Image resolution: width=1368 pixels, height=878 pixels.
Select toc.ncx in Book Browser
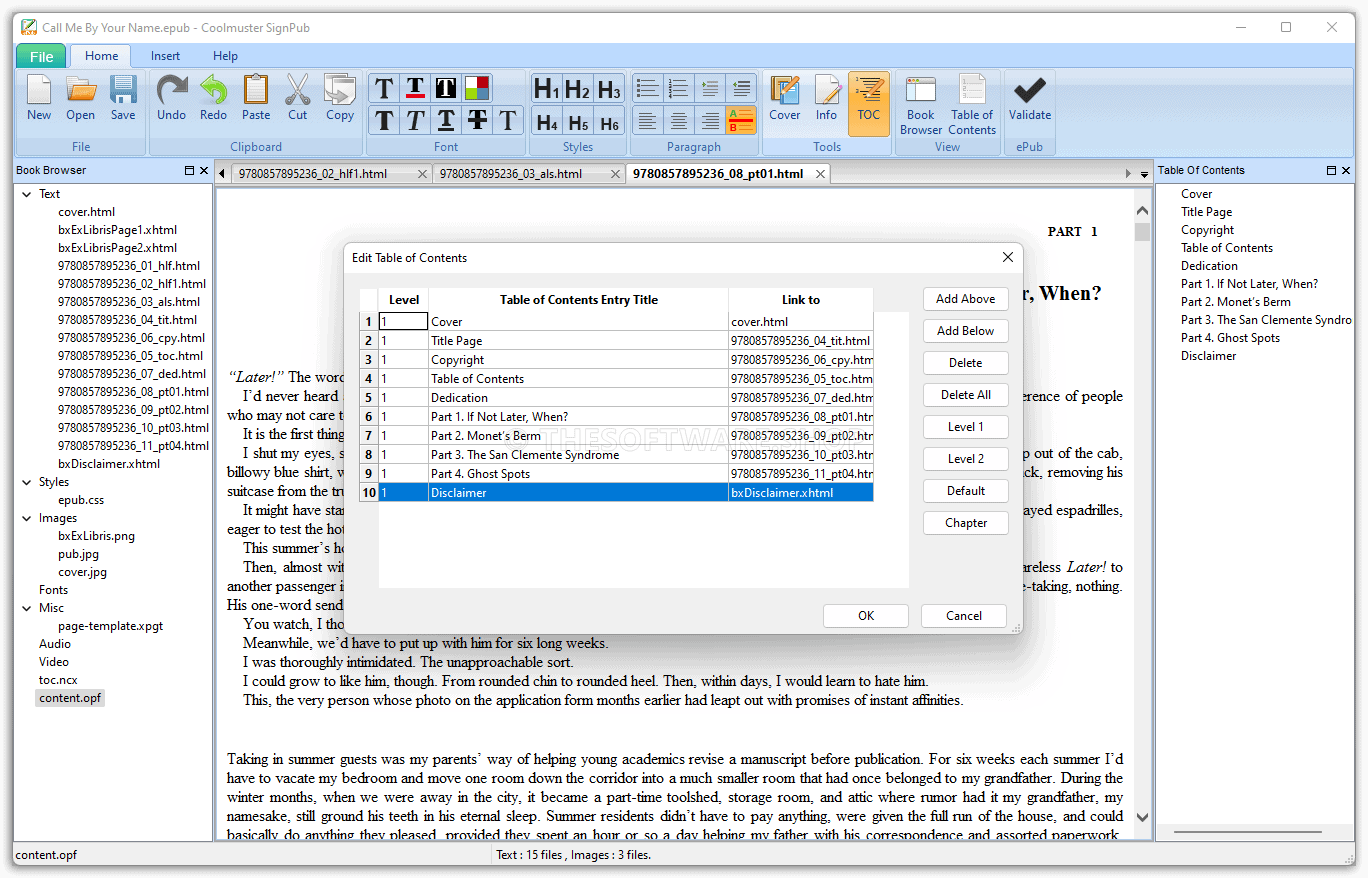point(58,680)
